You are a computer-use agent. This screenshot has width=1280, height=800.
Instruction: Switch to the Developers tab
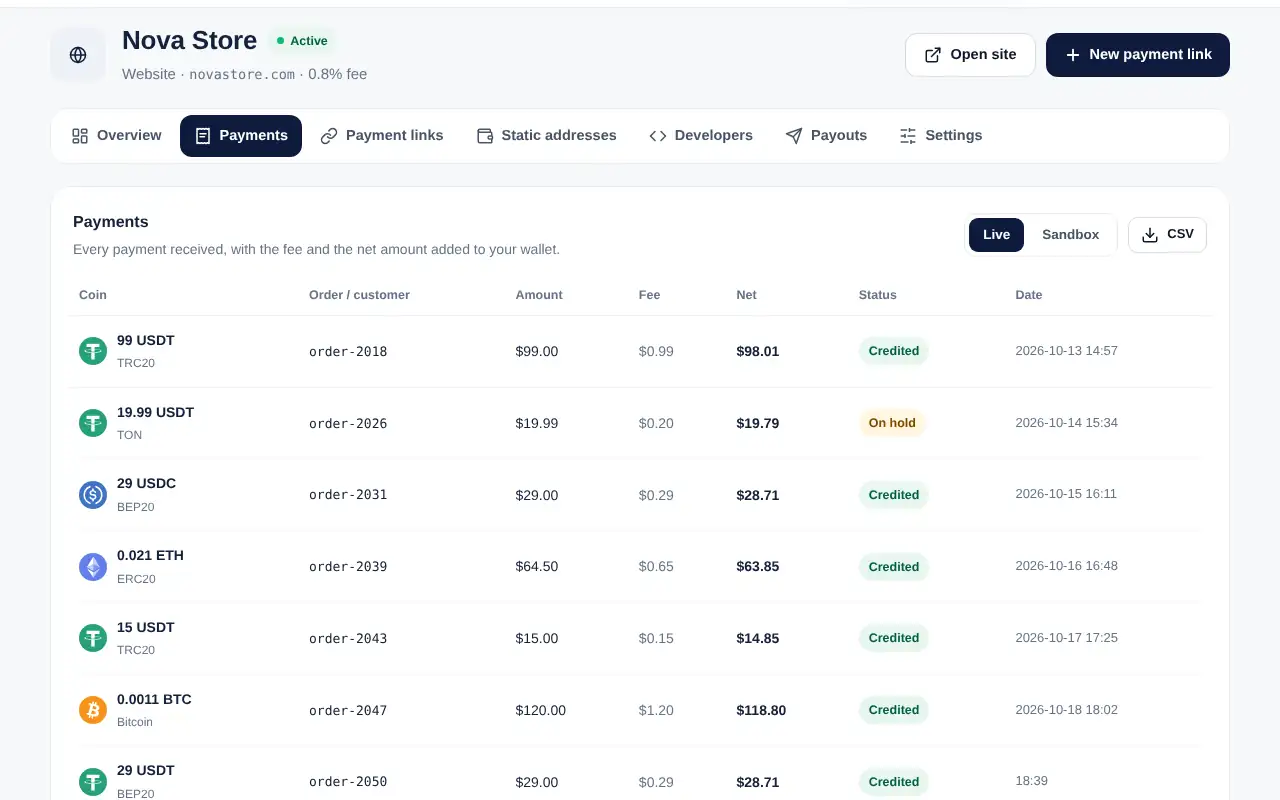point(701,136)
